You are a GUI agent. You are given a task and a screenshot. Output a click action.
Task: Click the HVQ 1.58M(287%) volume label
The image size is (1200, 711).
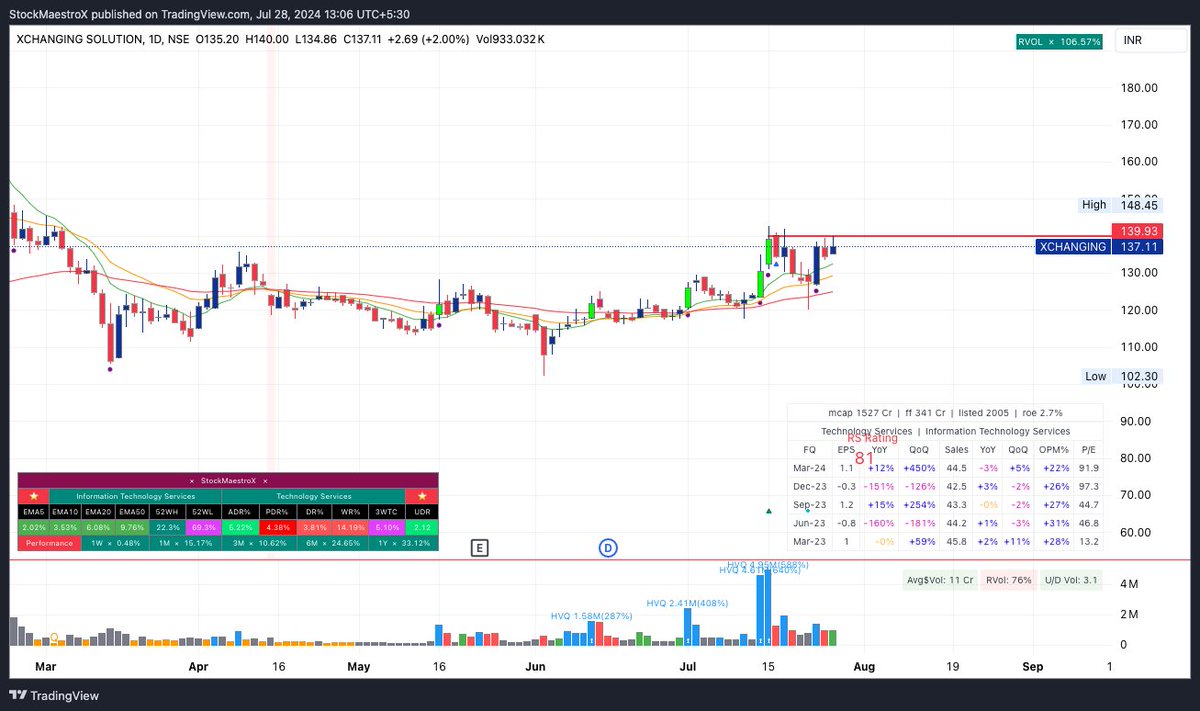pyautogui.click(x=591, y=616)
